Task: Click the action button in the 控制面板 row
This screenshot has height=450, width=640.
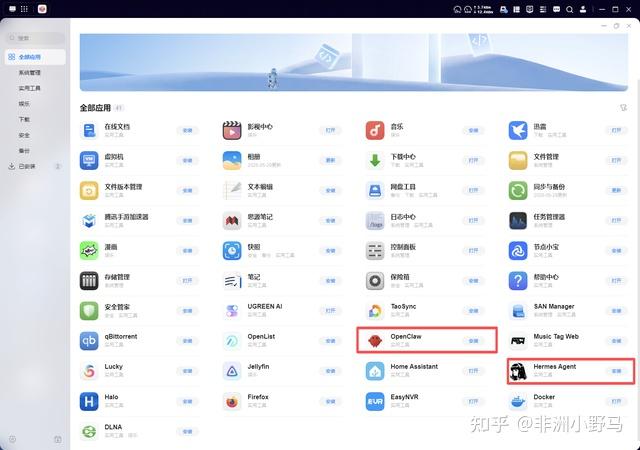Action: coord(473,250)
